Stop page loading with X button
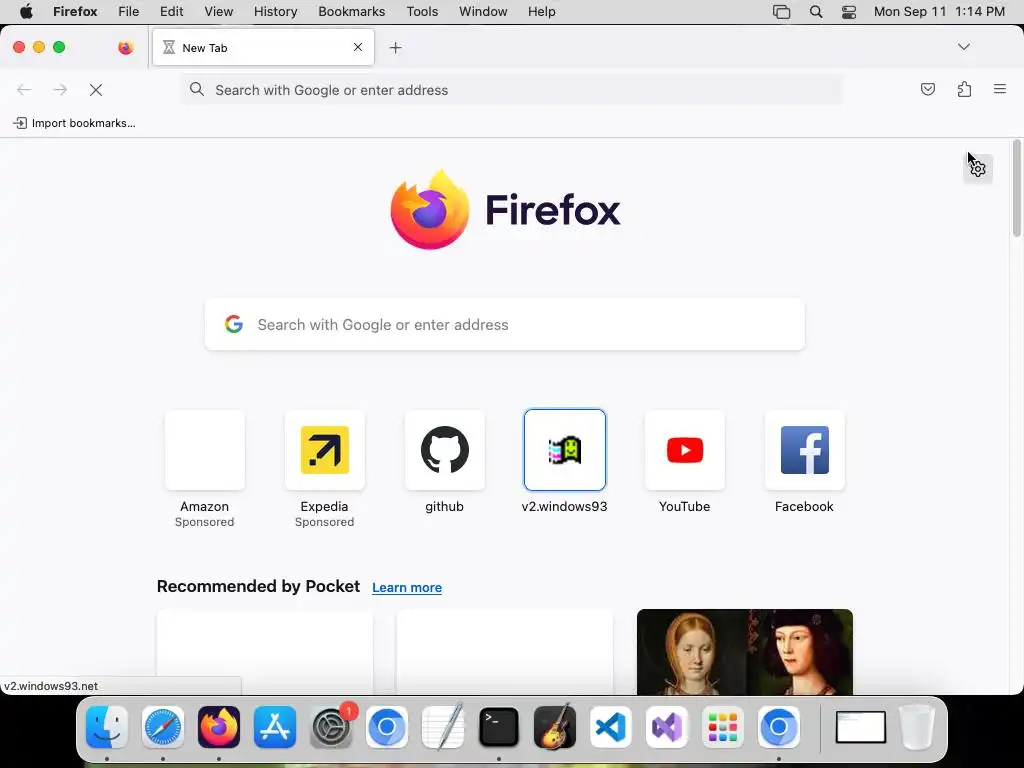 pos(96,90)
